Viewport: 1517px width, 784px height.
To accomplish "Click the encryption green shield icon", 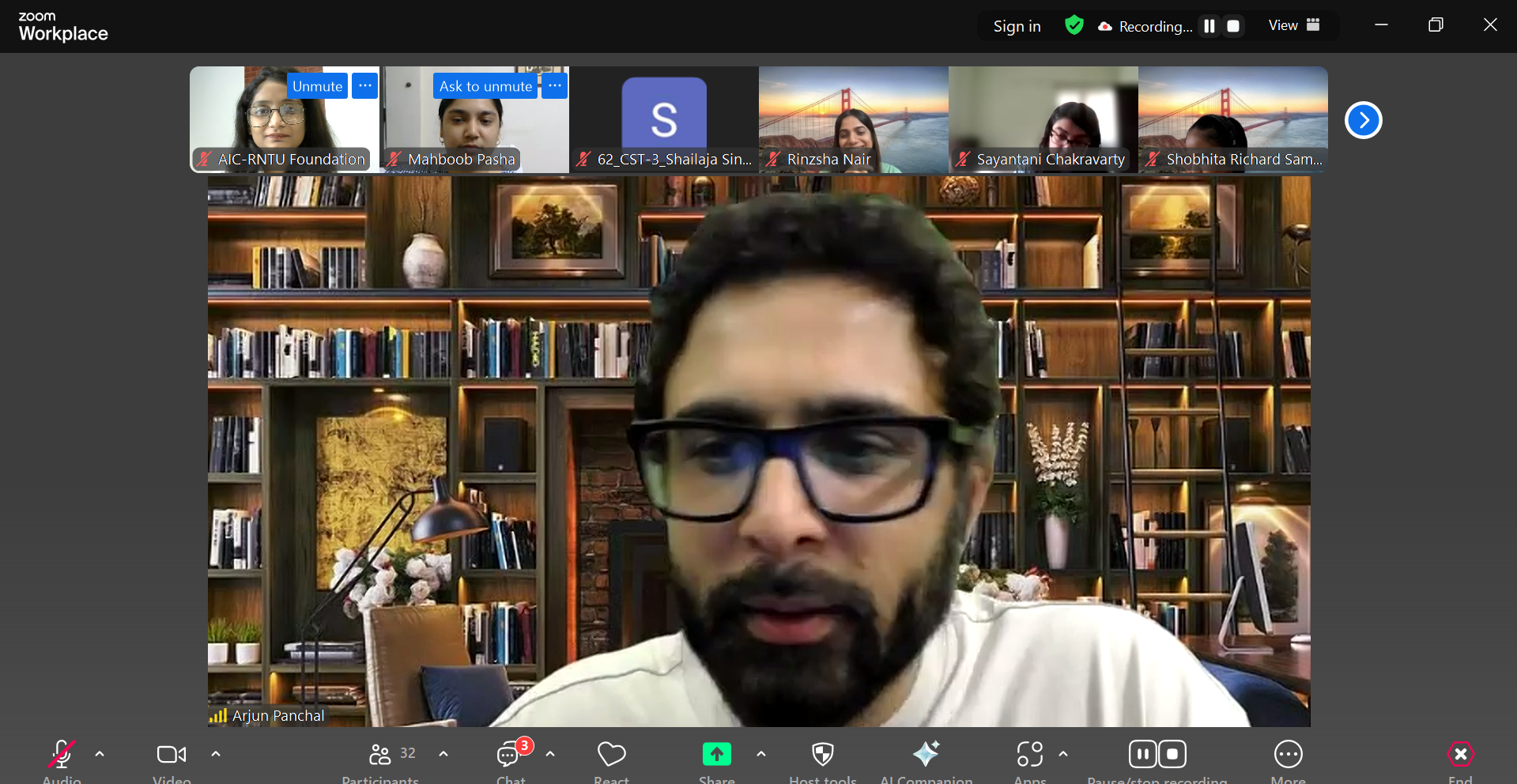I will pyautogui.click(x=1074, y=25).
